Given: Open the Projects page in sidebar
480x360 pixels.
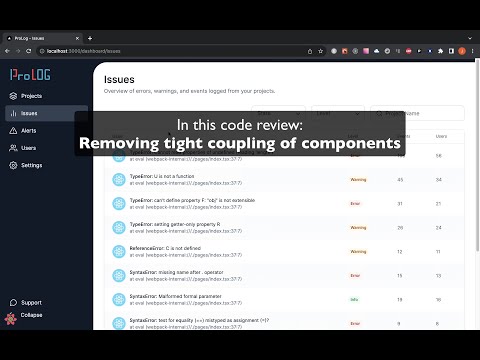Looking at the screenshot, I should click(26, 96).
